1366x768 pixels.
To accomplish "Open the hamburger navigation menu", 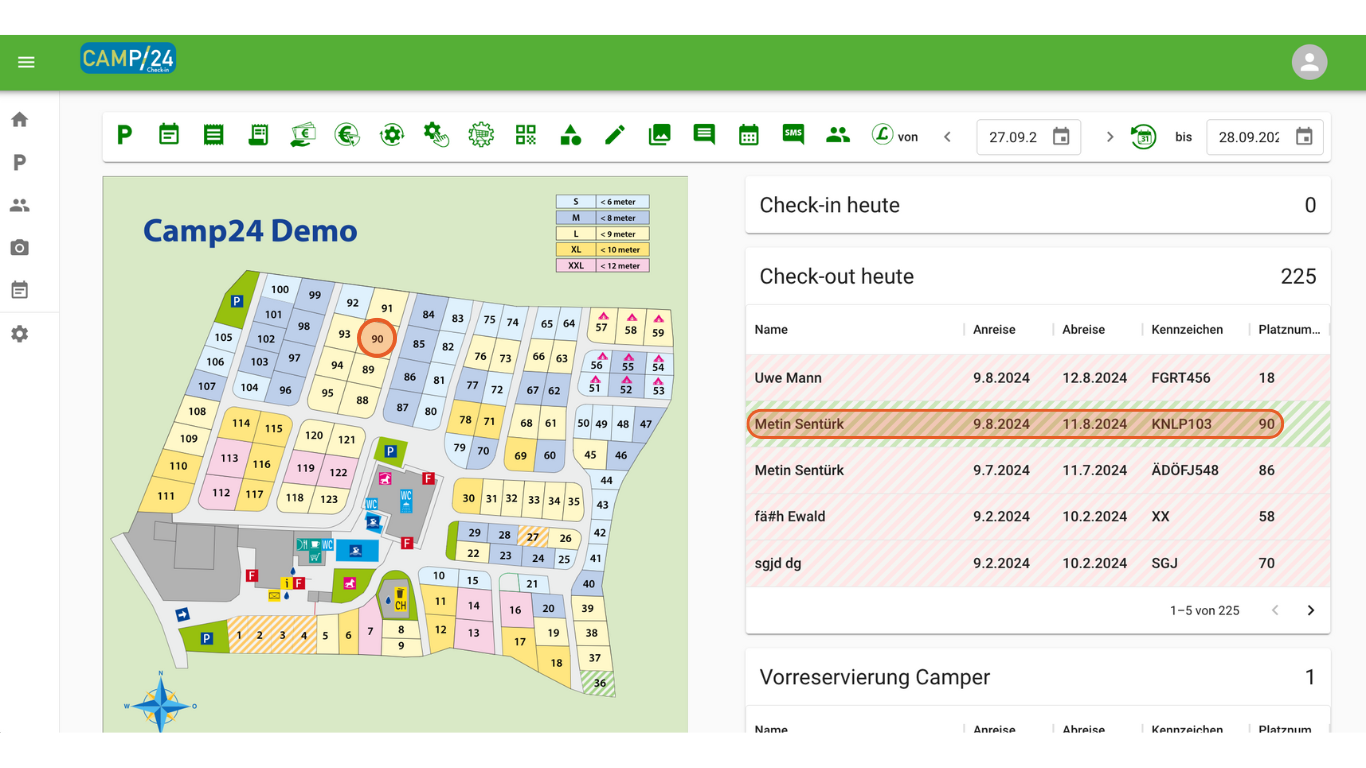I will click(x=26, y=62).
